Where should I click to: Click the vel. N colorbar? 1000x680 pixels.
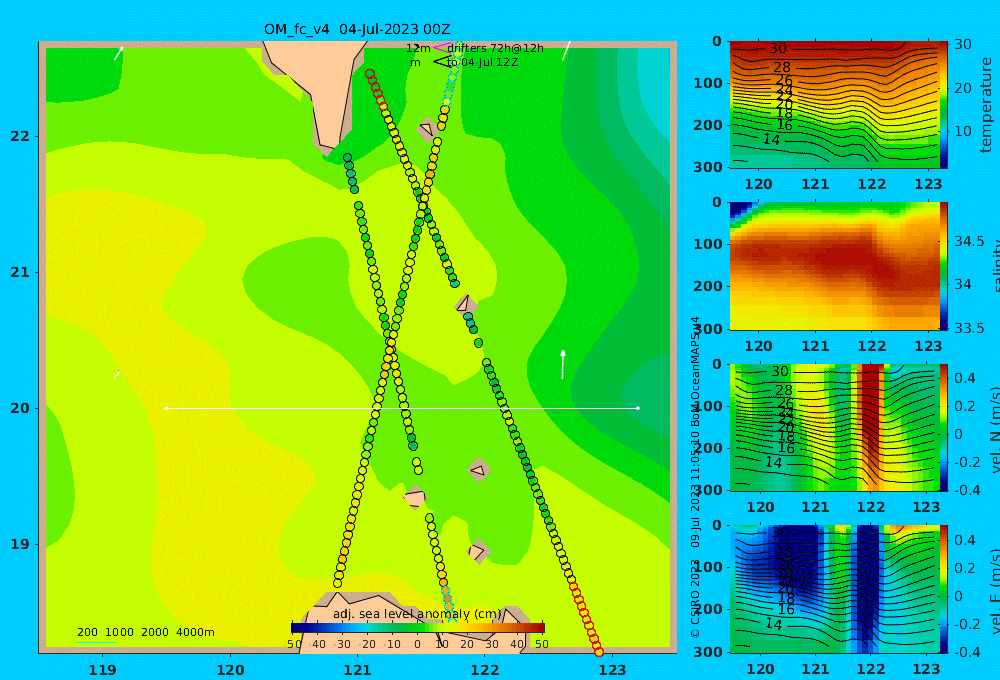[944, 427]
